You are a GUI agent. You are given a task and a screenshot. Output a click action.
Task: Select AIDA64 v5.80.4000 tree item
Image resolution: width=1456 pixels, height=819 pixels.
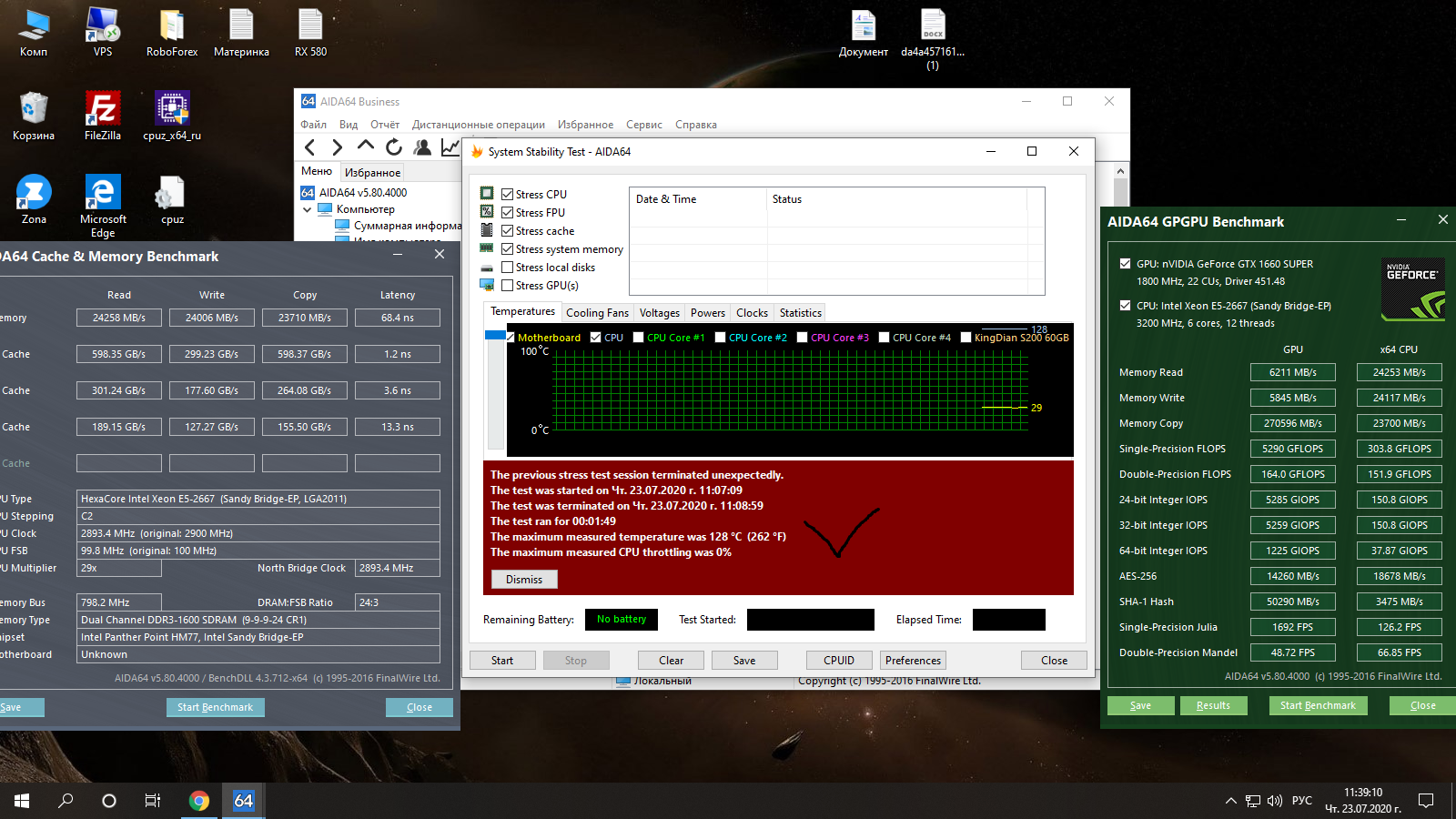363,193
